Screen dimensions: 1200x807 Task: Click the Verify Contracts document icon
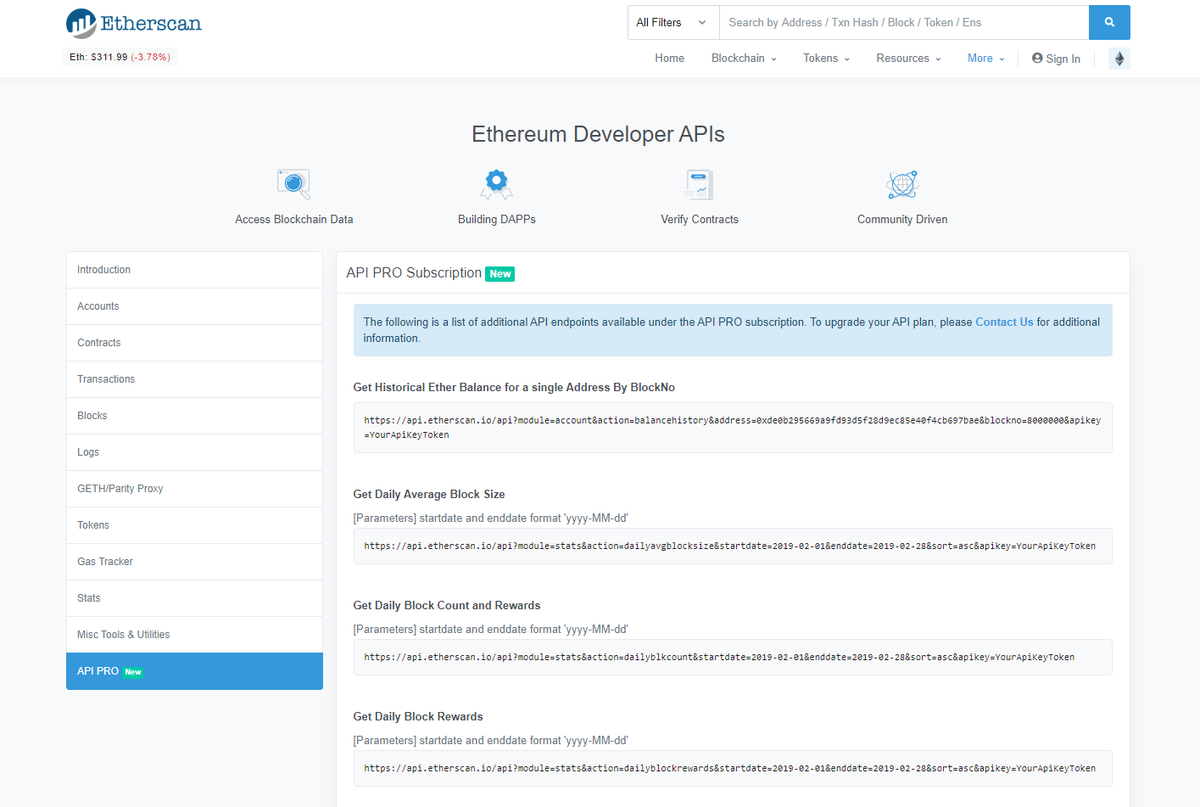click(698, 184)
